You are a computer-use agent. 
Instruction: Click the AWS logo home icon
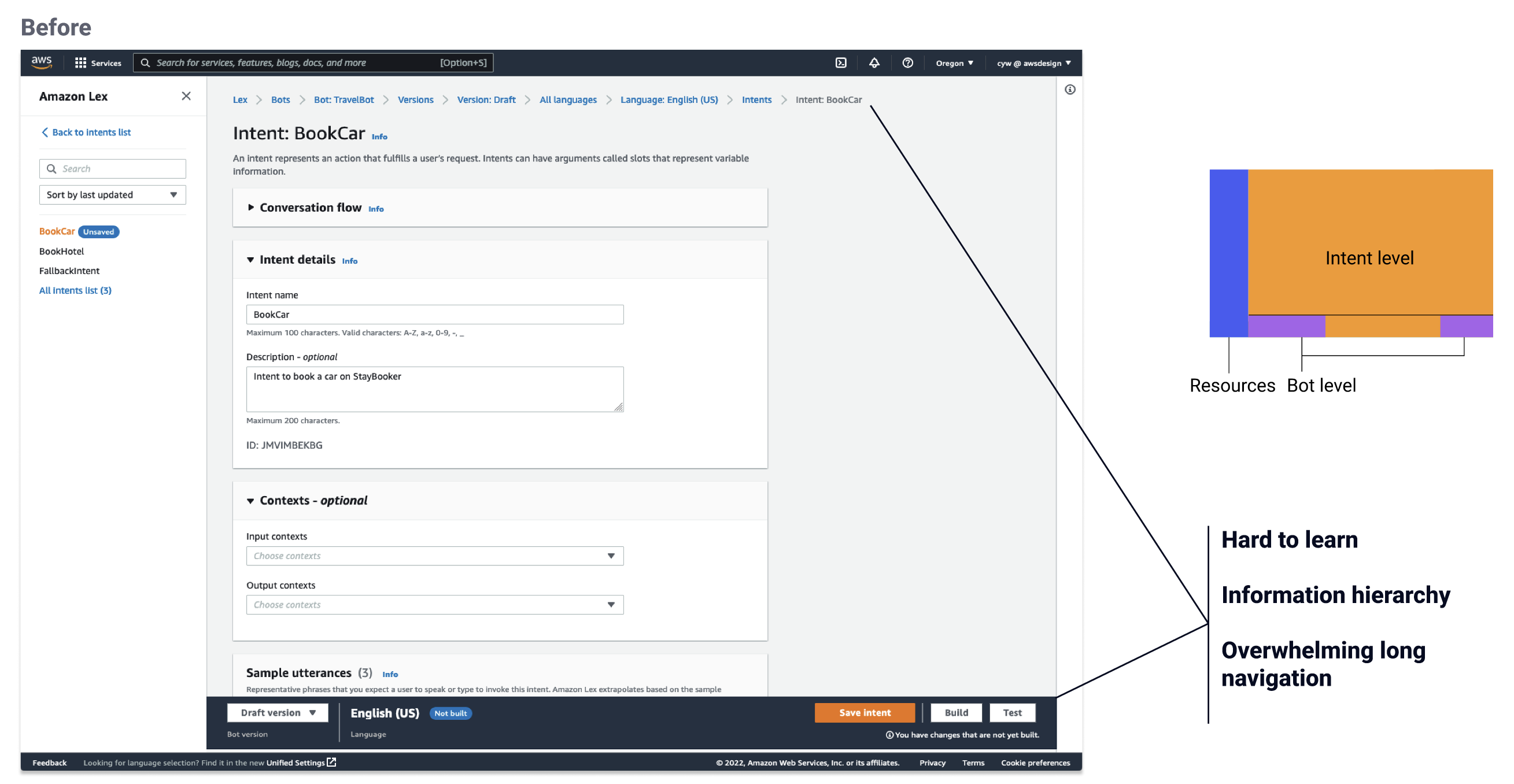click(x=42, y=62)
